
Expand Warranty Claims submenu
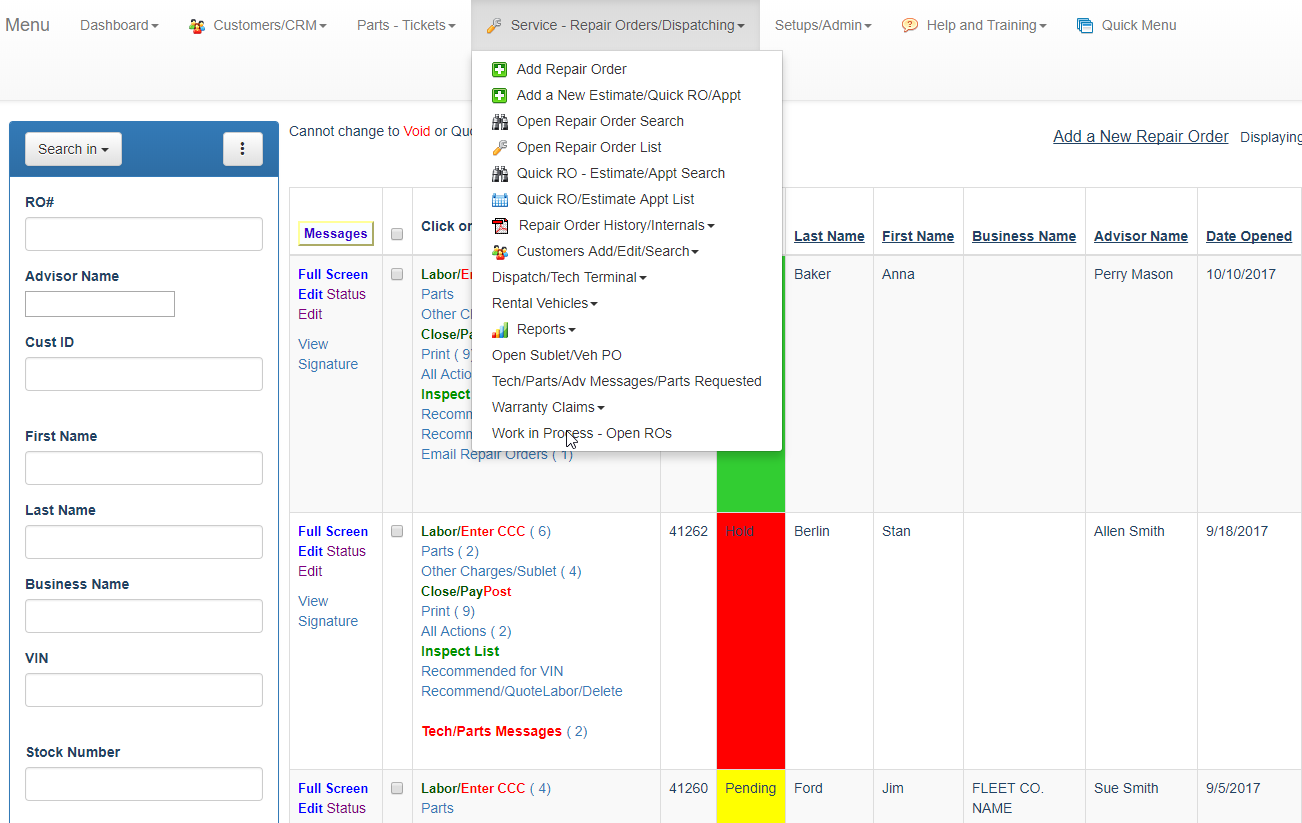[x=548, y=407]
